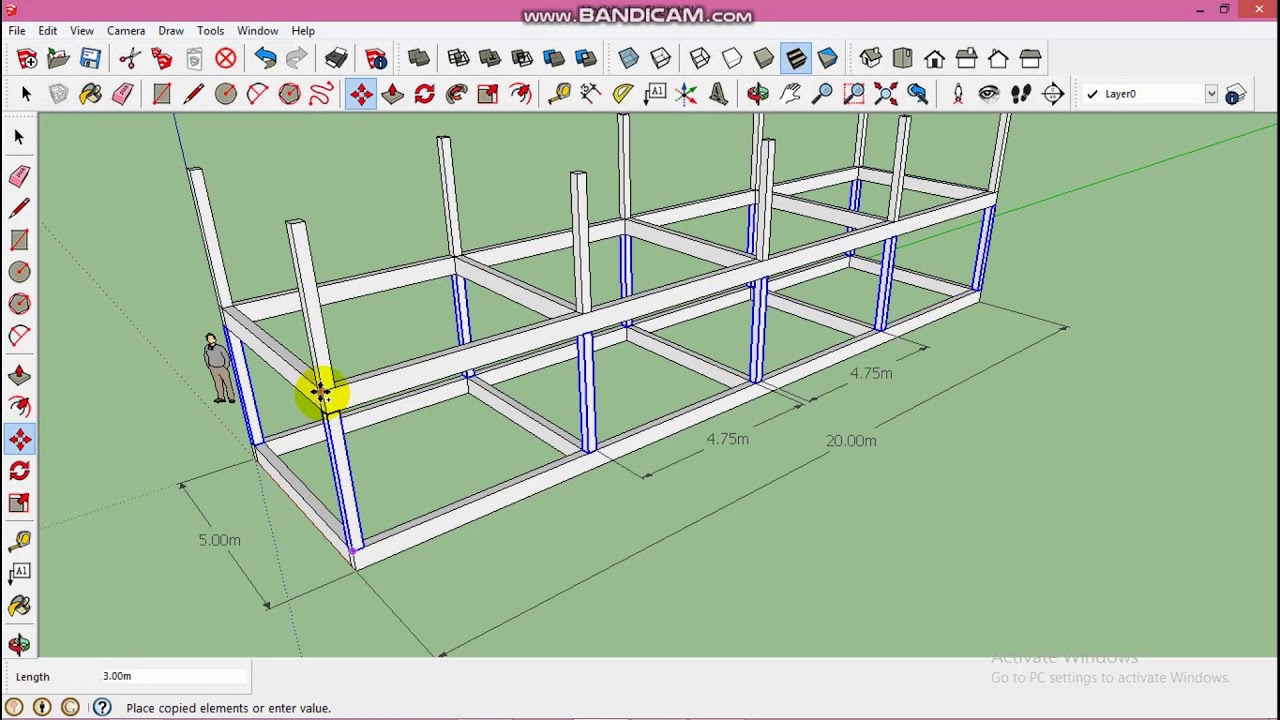Open the Help menu
Image resolution: width=1280 pixels, height=720 pixels.
pos(303,31)
